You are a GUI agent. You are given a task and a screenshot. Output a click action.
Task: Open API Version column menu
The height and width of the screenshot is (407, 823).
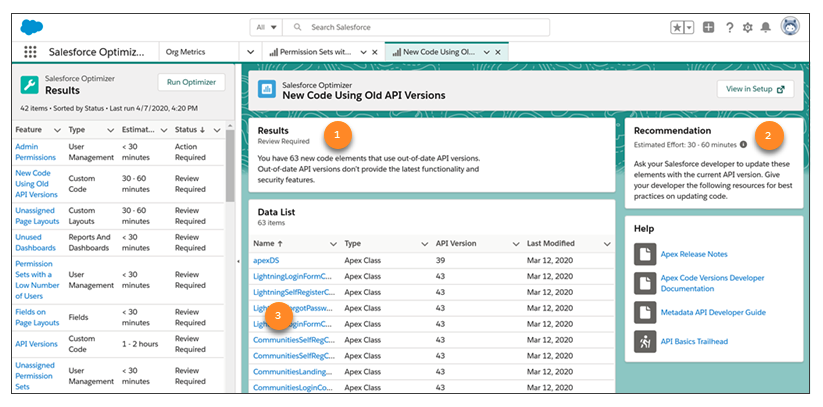pos(515,244)
